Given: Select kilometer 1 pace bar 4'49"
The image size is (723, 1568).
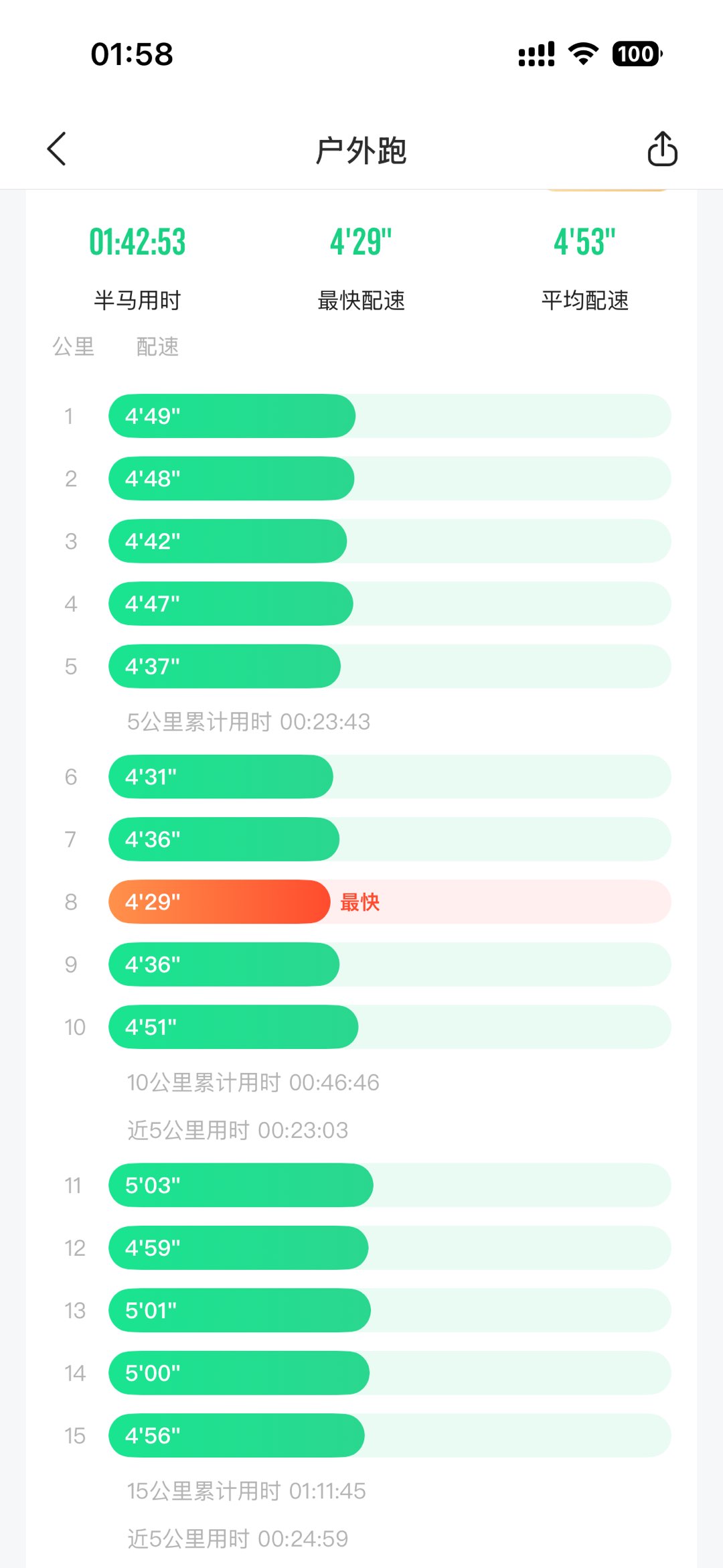Looking at the screenshot, I should tap(232, 416).
